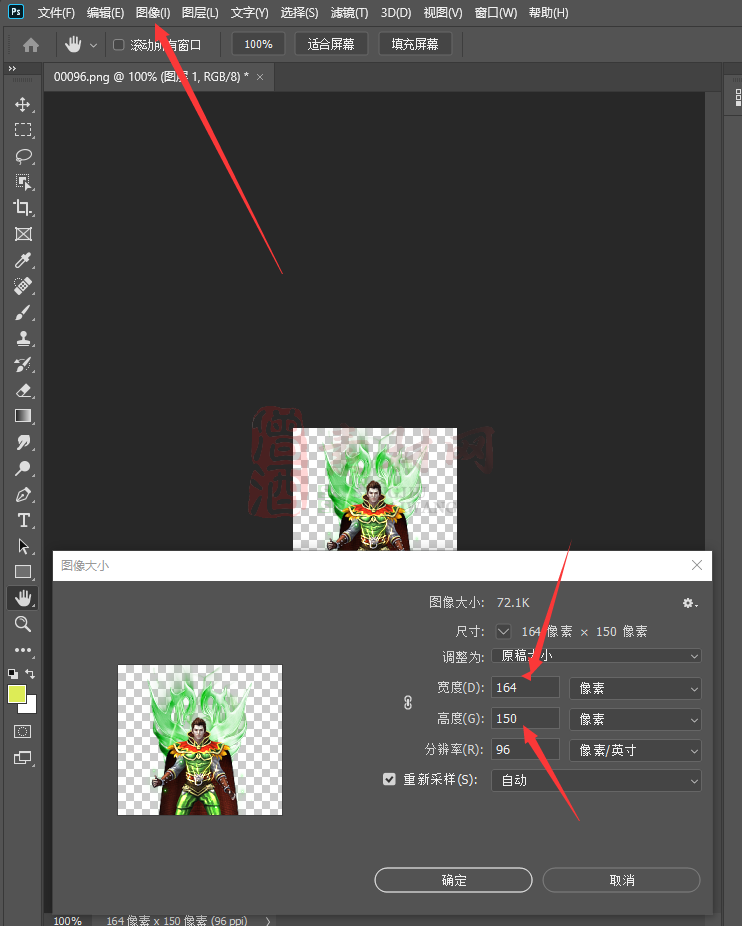Select the Lasso tool

coord(23,156)
